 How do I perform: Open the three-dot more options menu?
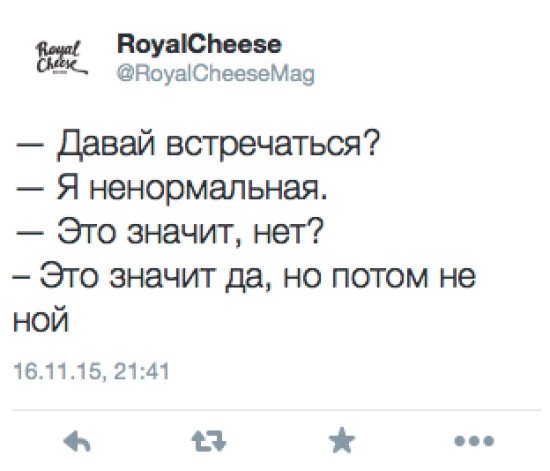tap(474, 440)
